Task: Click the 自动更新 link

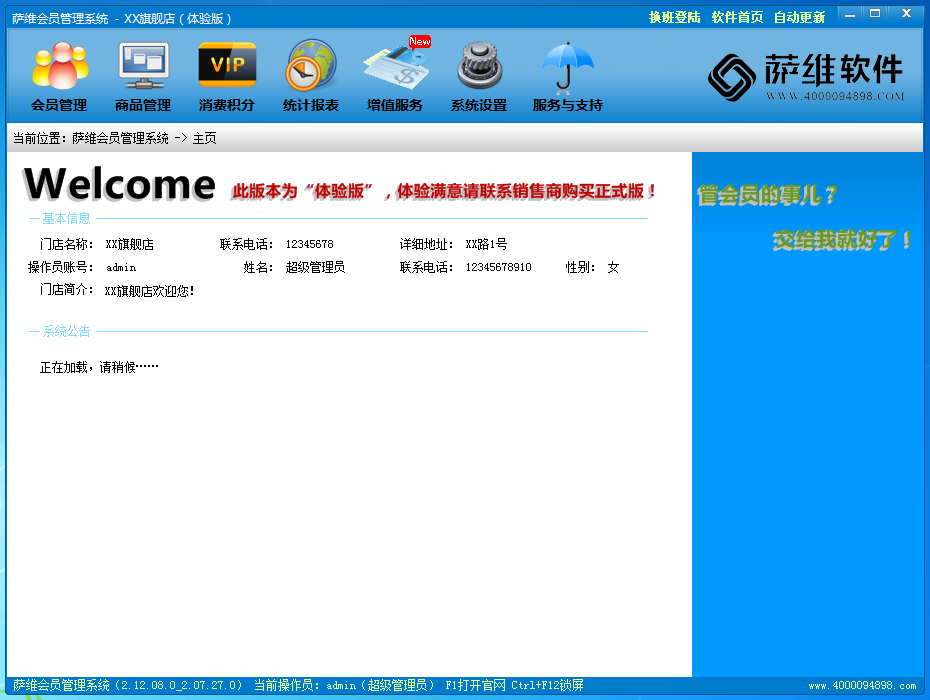Action: [x=800, y=17]
